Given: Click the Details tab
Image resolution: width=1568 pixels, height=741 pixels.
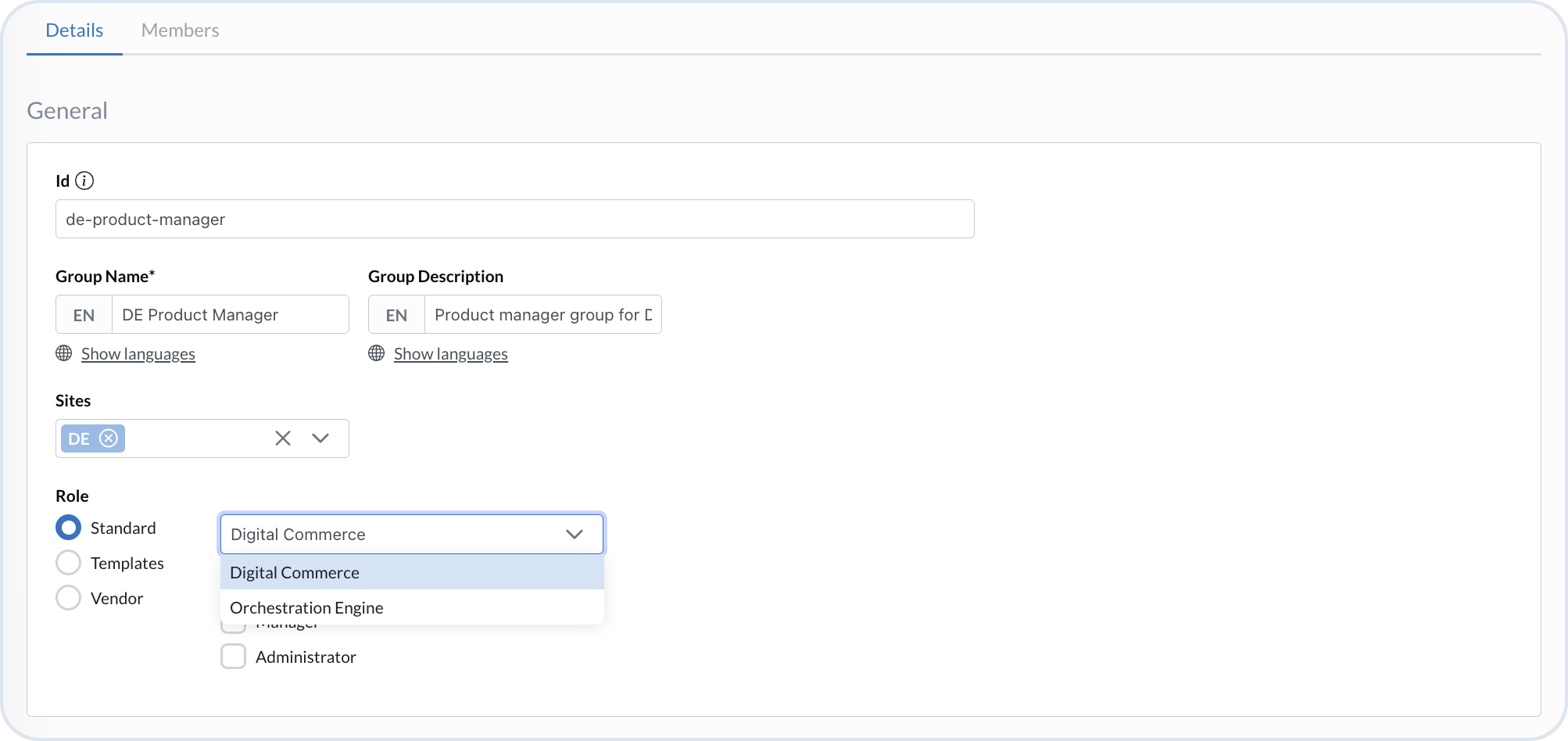Looking at the screenshot, I should [74, 30].
